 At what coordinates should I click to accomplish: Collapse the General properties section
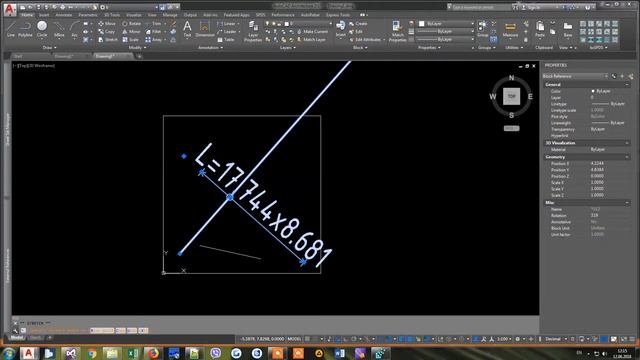[627, 84]
